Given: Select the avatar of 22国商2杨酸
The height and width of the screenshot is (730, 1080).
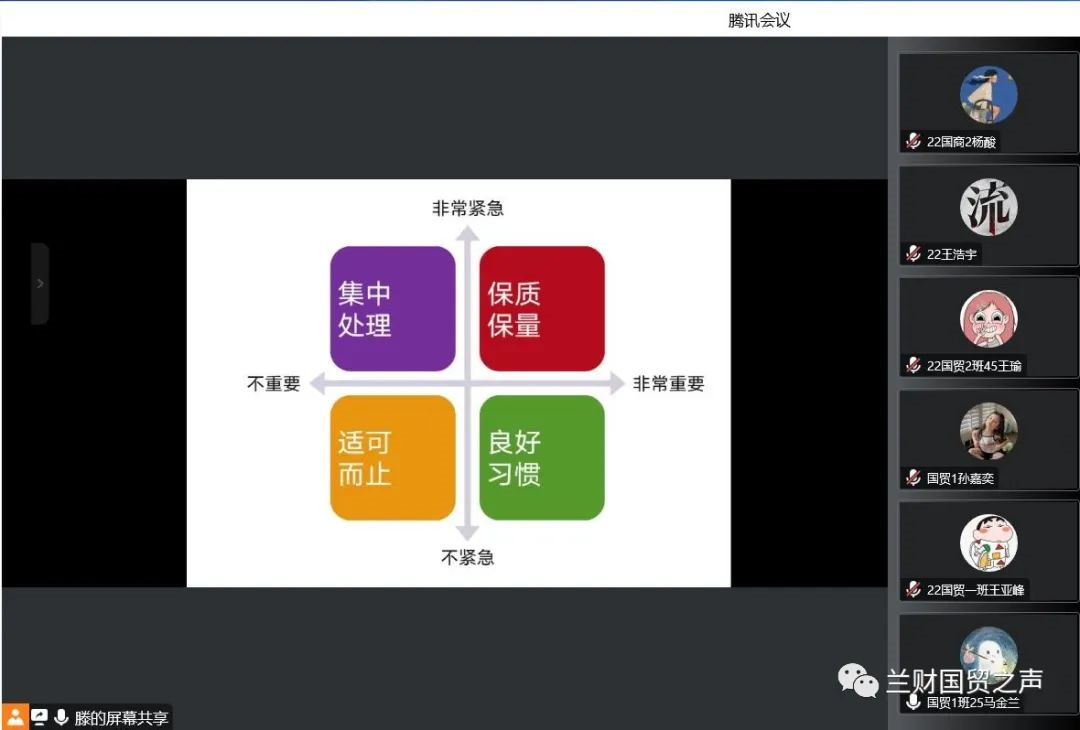Looking at the screenshot, I should pyautogui.click(x=988, y=95).
